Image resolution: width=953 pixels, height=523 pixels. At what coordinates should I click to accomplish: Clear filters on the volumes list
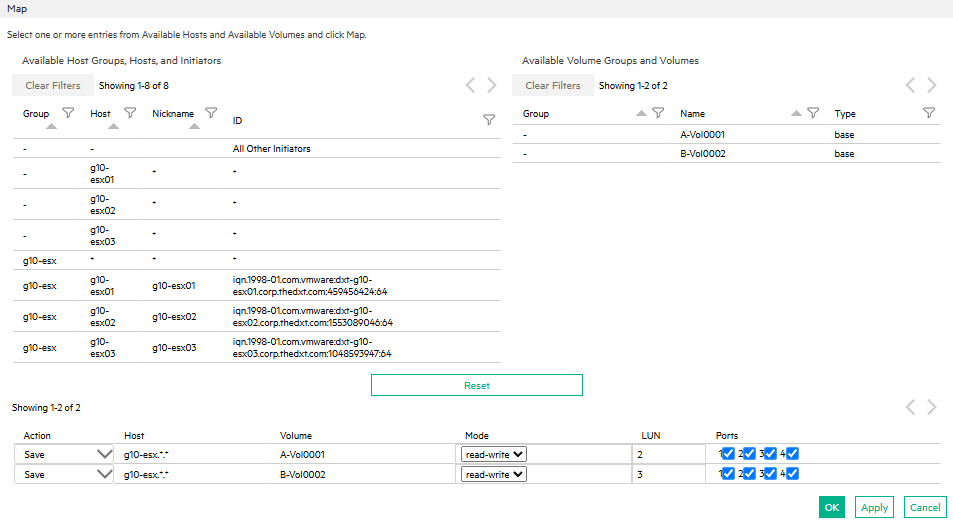tap(553, 86)
